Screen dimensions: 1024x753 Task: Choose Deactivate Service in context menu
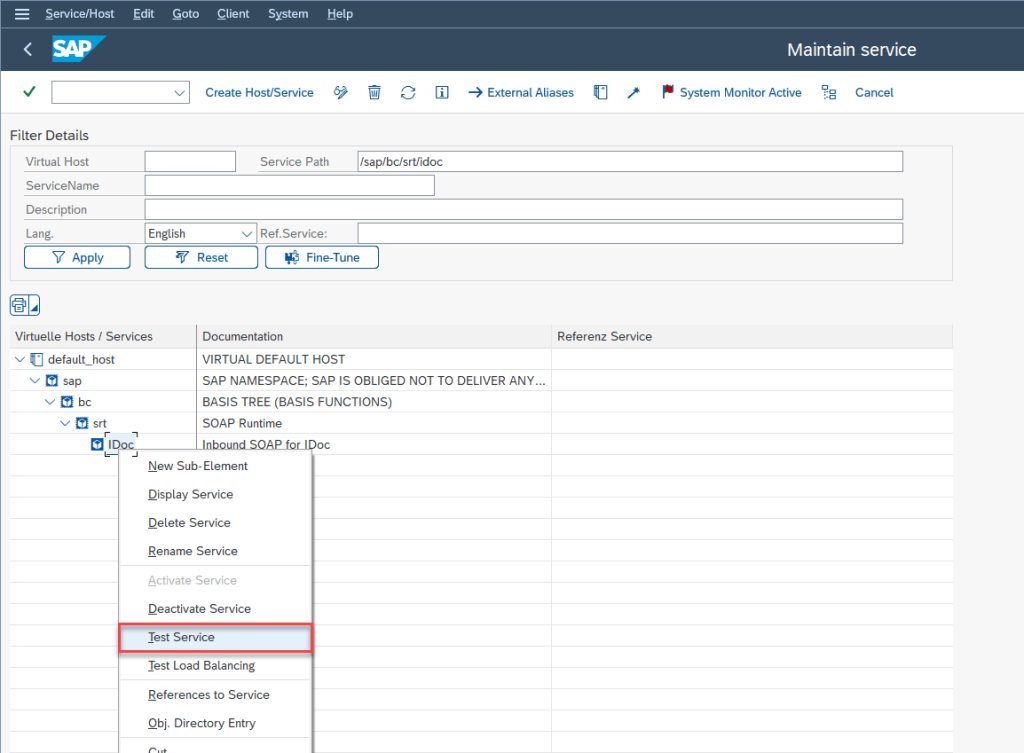click(x=199, y=609)
